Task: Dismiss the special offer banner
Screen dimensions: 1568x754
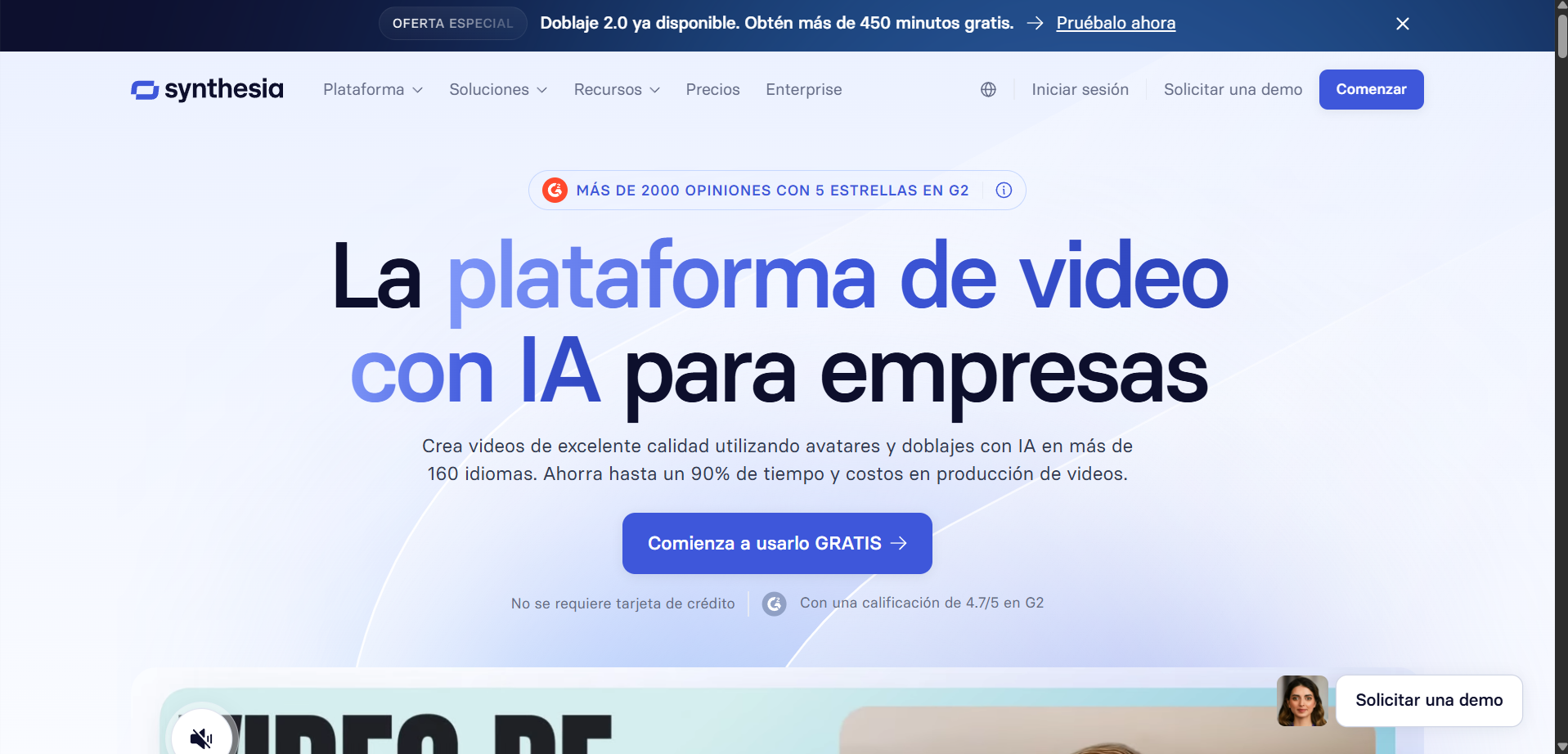Action: 1402,24
